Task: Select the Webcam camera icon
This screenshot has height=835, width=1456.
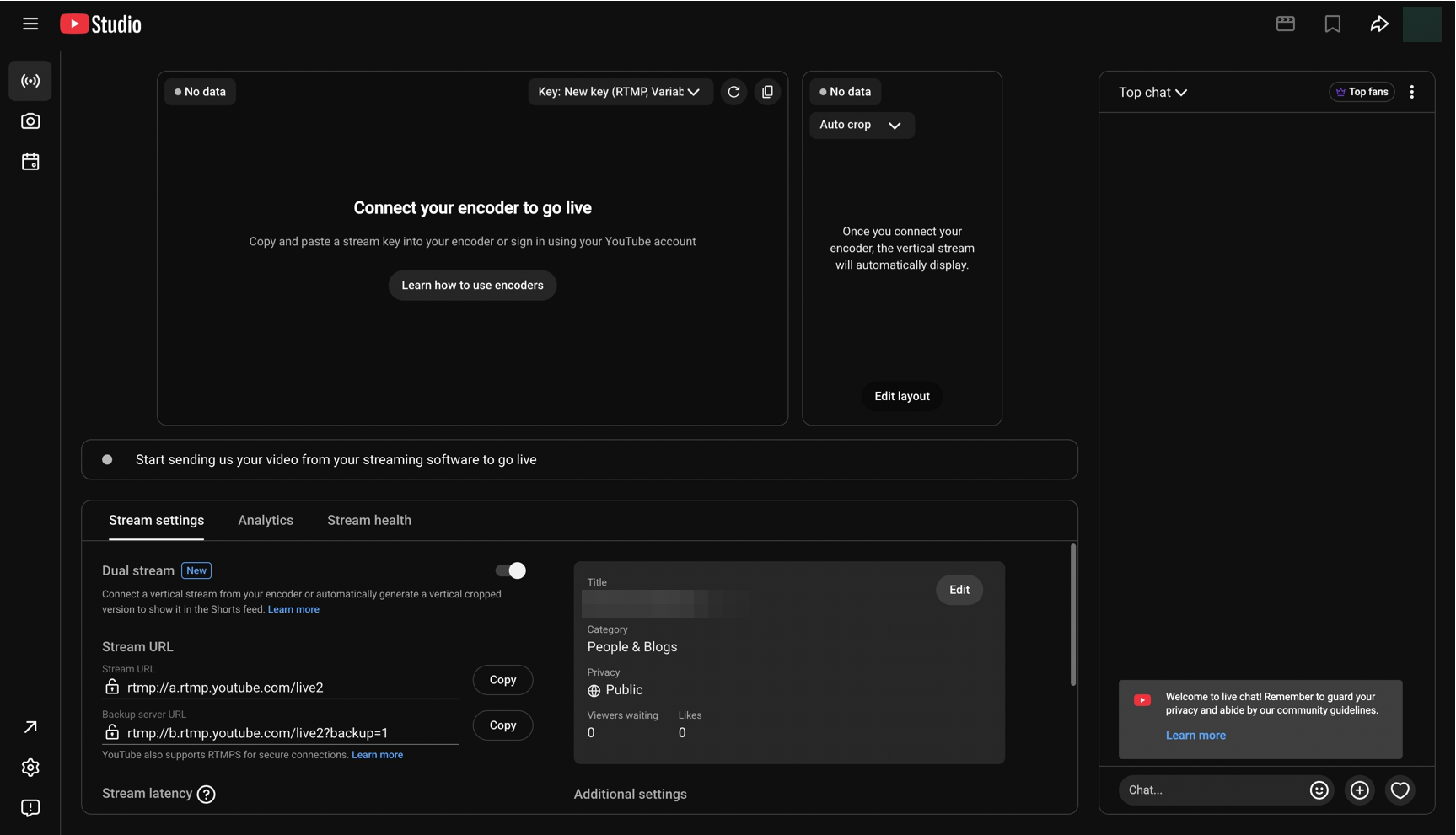Action: 30,121
